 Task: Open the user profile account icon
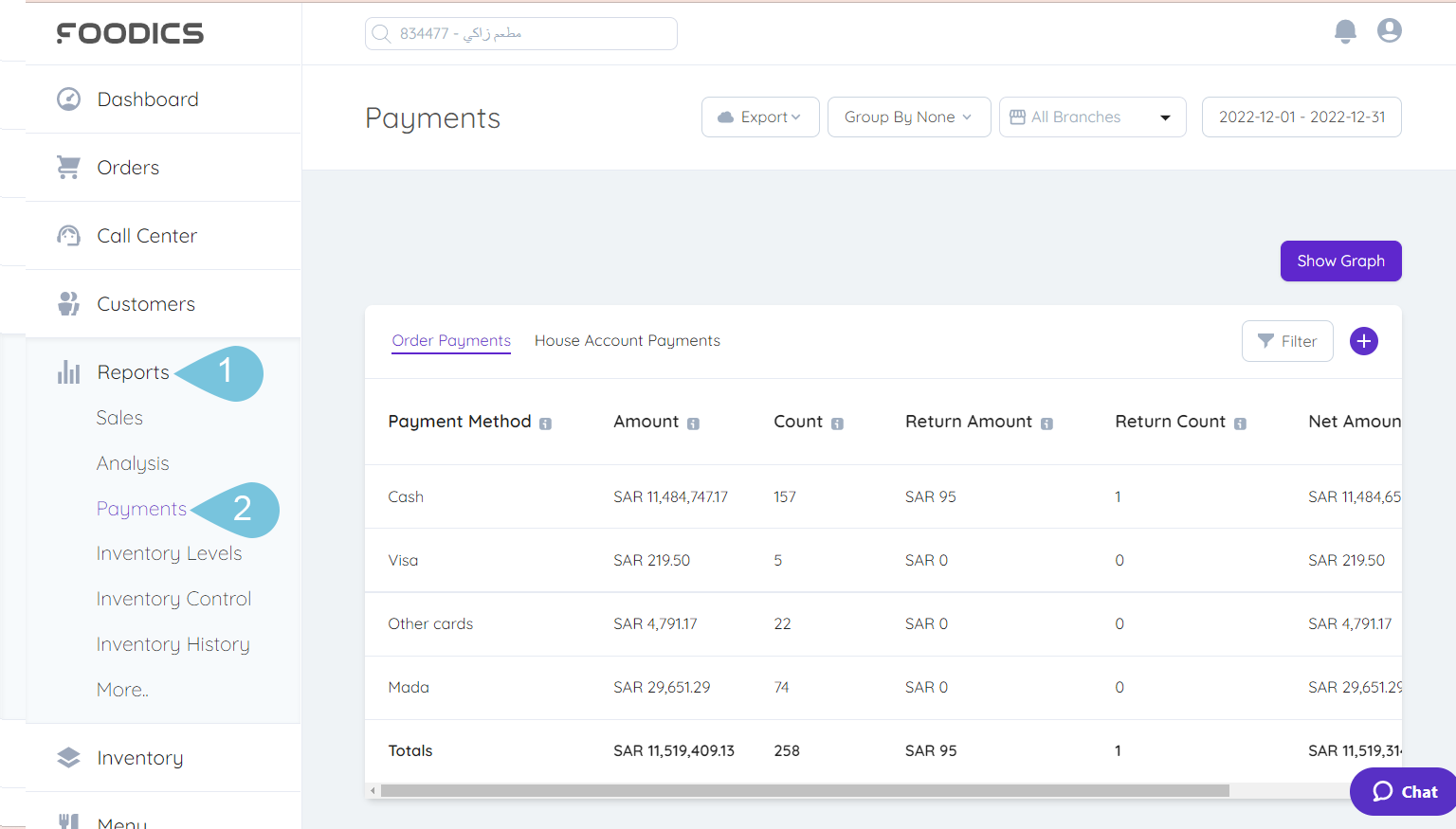[1389, 30]
